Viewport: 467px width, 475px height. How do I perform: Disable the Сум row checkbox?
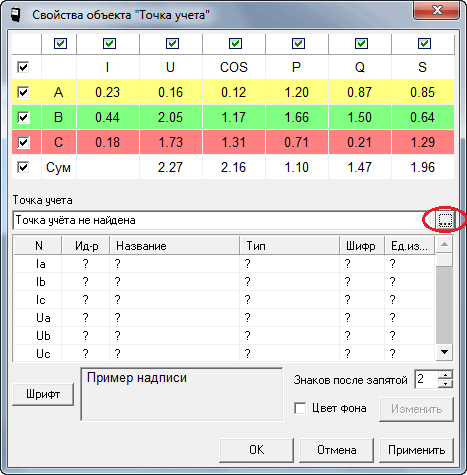click(x=23, y=167)
